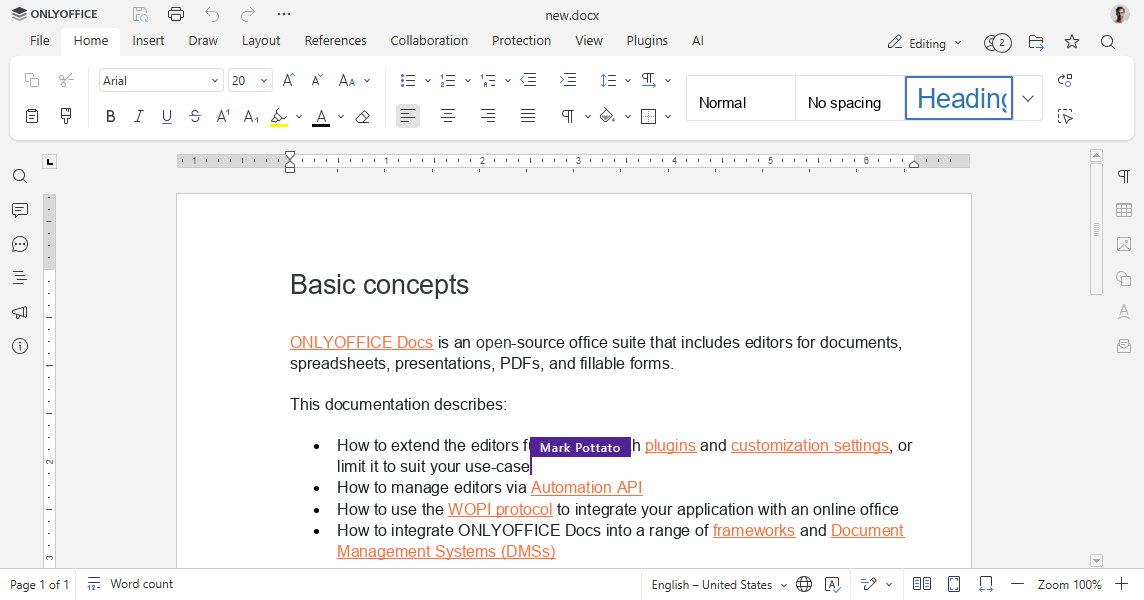
Task: Decrease indent of the paragraph
Action: [528, 80]
